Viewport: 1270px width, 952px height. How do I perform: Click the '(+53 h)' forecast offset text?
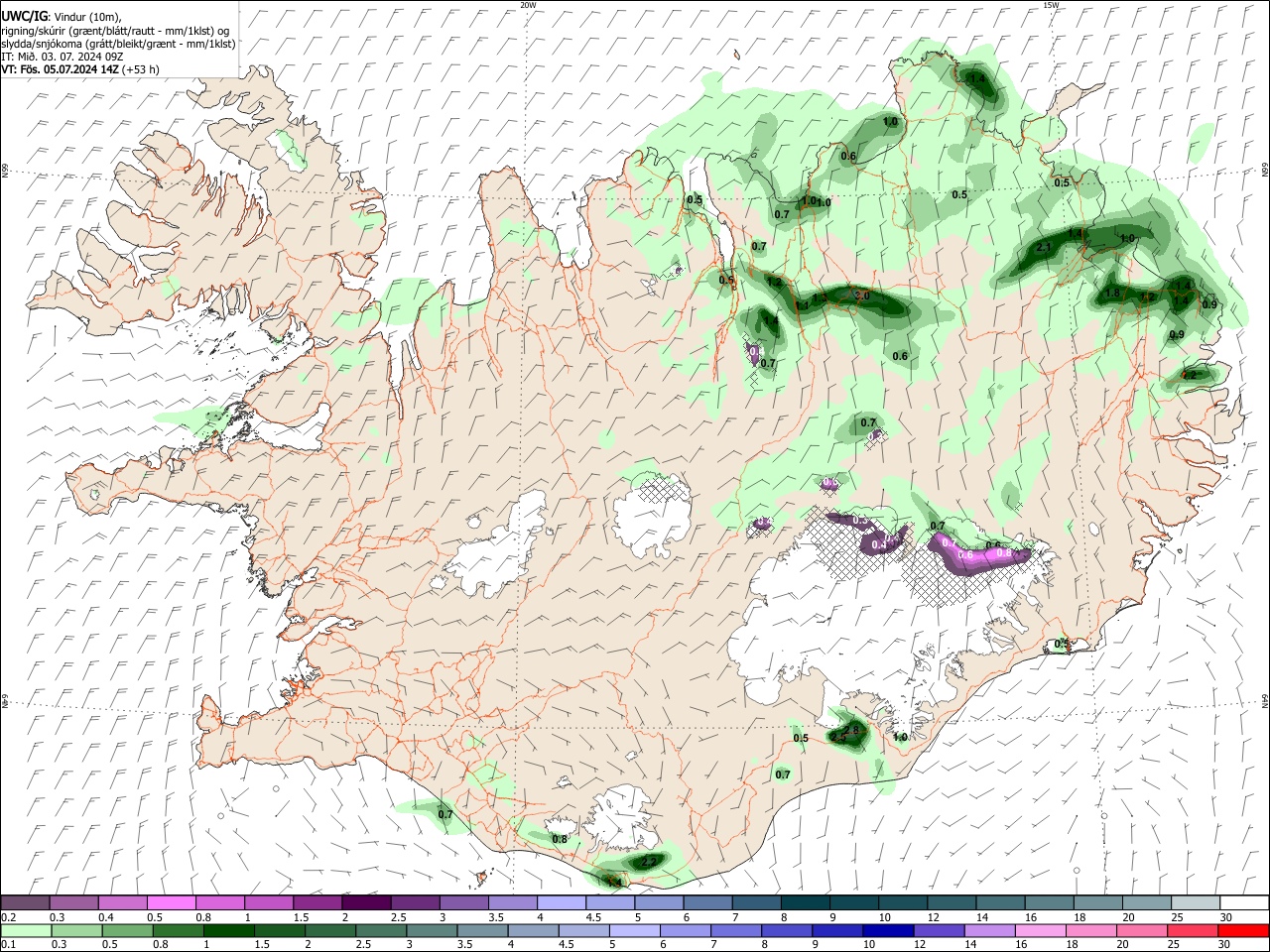[140, 69]
